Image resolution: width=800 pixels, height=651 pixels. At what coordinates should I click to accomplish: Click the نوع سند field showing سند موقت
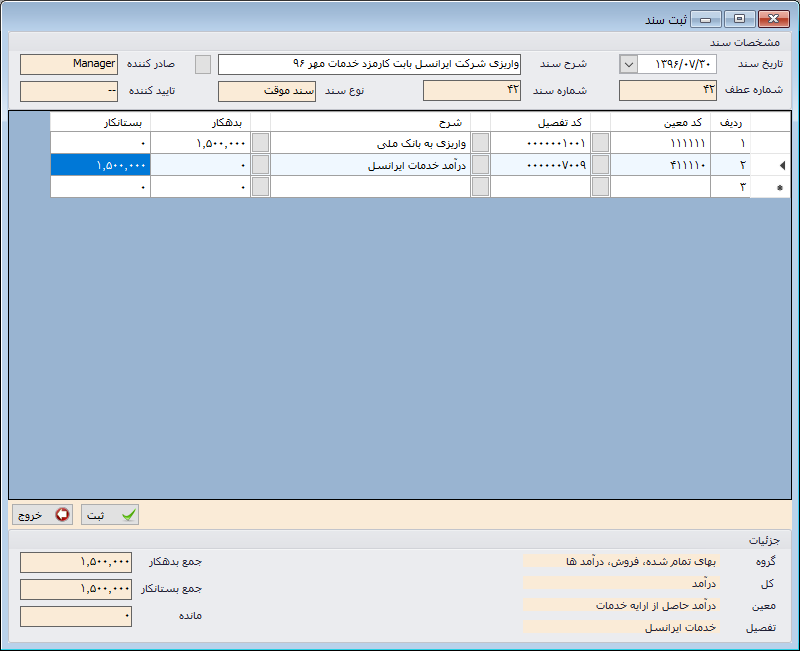click(x=267, y=91)
